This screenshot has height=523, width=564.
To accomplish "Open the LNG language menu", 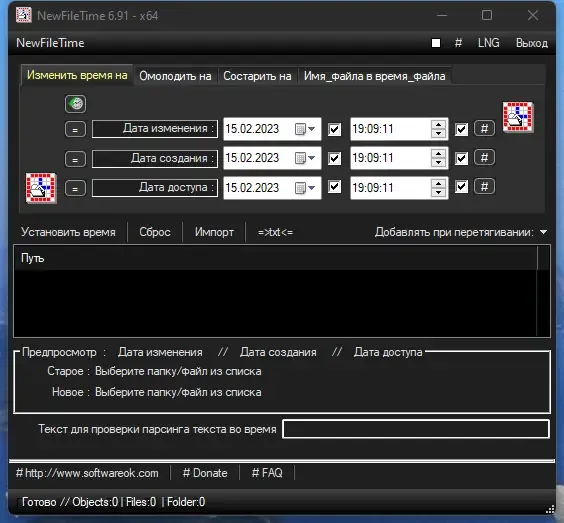I will coord(488,43).
